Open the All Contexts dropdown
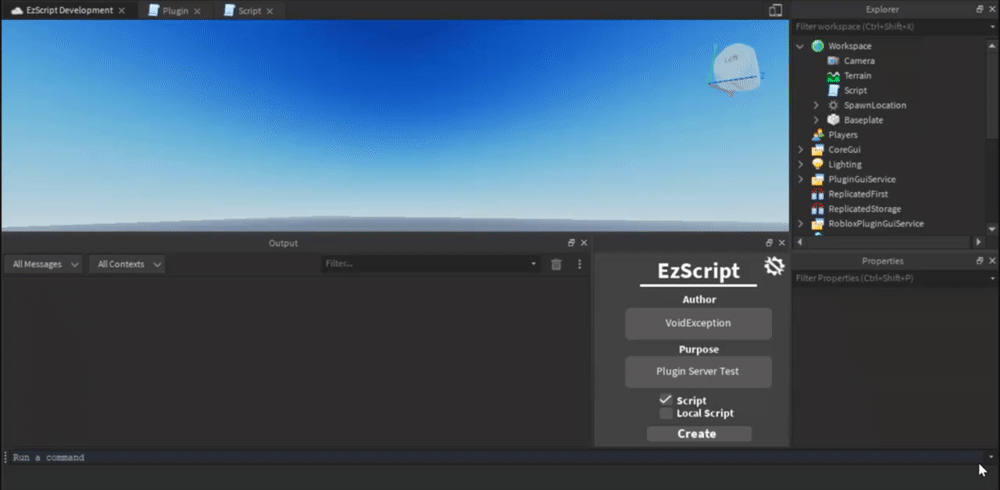The image size is (1000, 490). pyautogui.click(x=127, y=264)
